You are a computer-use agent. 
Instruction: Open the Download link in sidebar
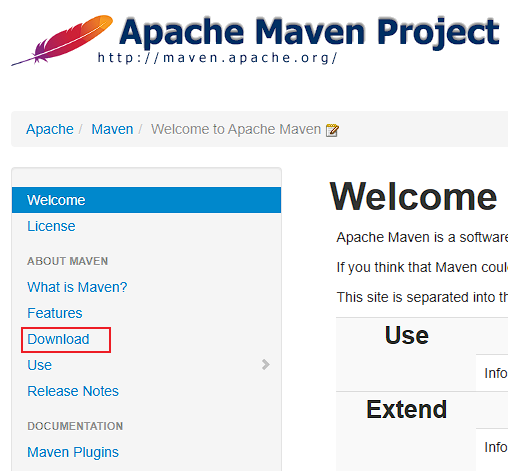pyautogui.click(x=58, y=339)
